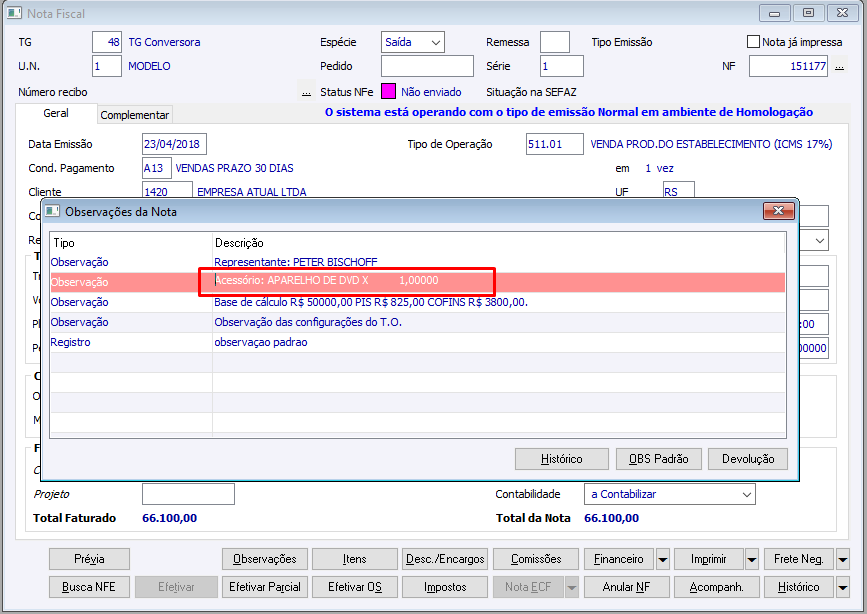867x614 pixels.
Task: Click the Financeiro button
Action: point(619,559)
